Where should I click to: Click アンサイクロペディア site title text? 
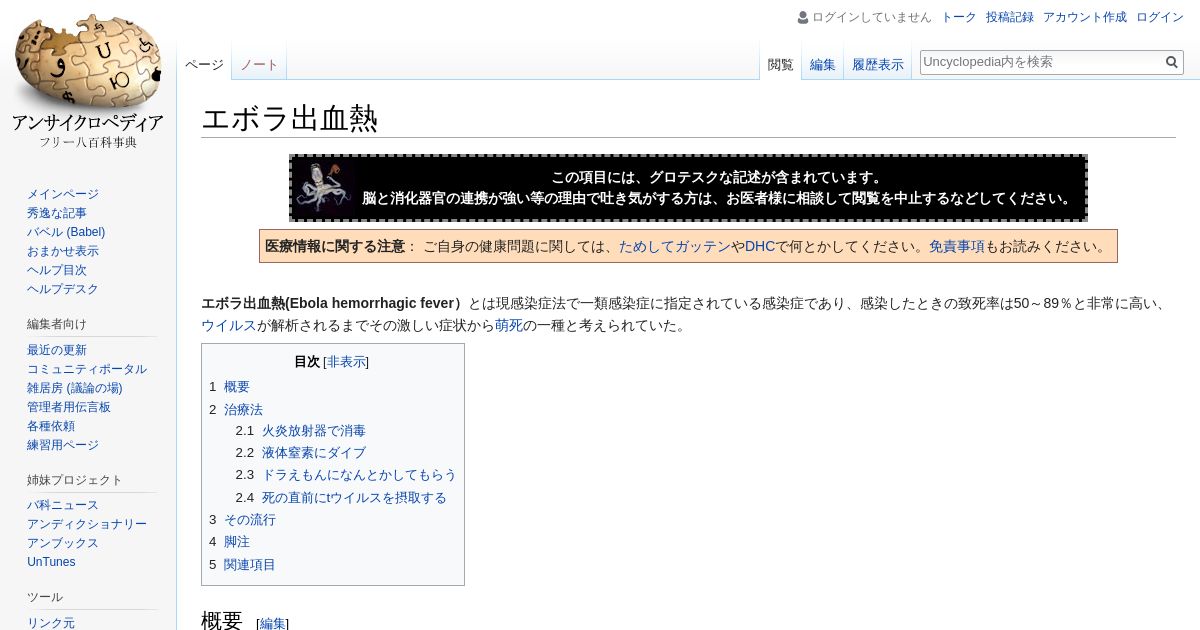tap(88, 123)
